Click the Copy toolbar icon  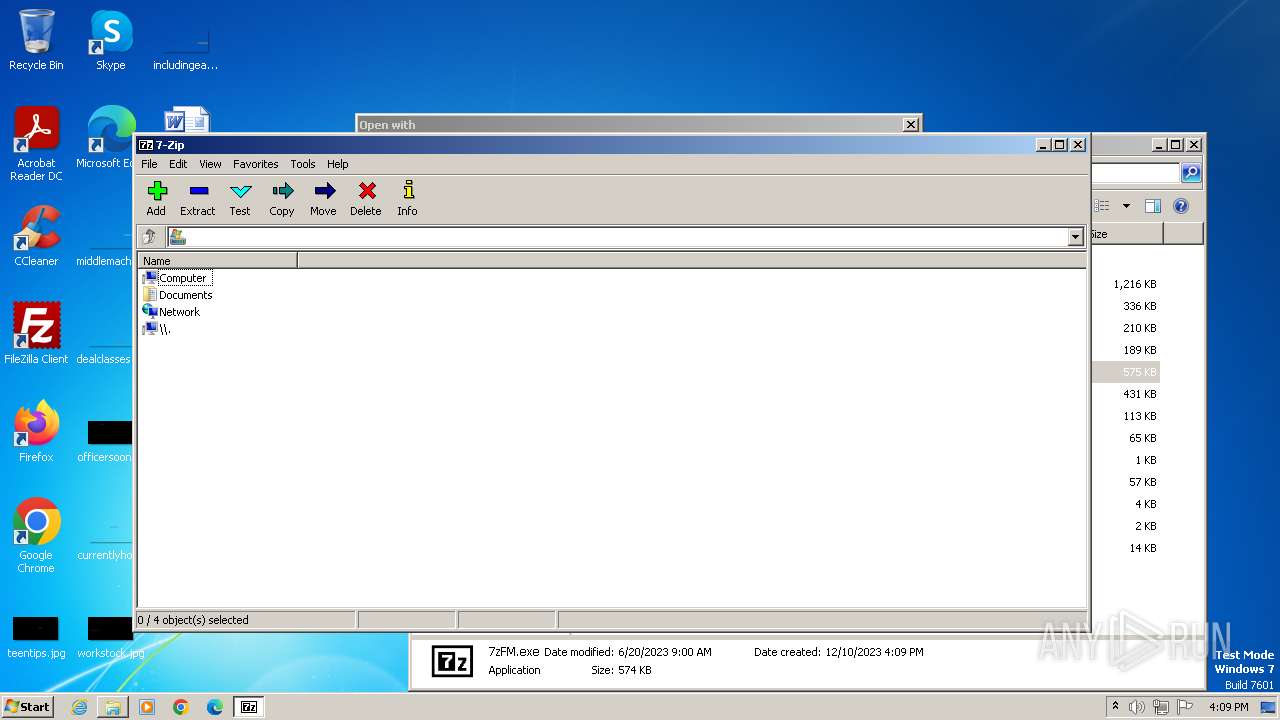coord(282,198)
